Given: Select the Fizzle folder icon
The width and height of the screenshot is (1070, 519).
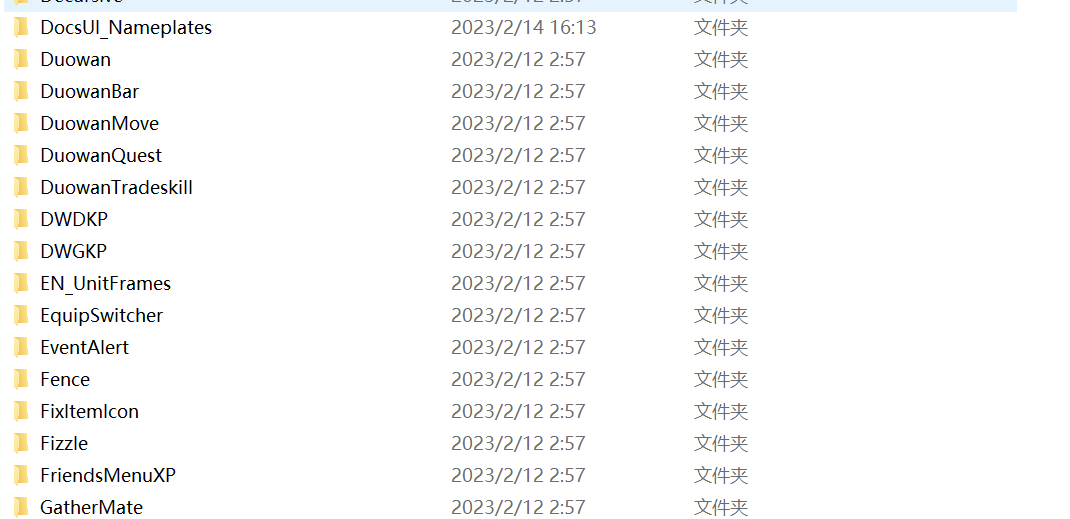Looking at the screenshot, I should 21,443.
